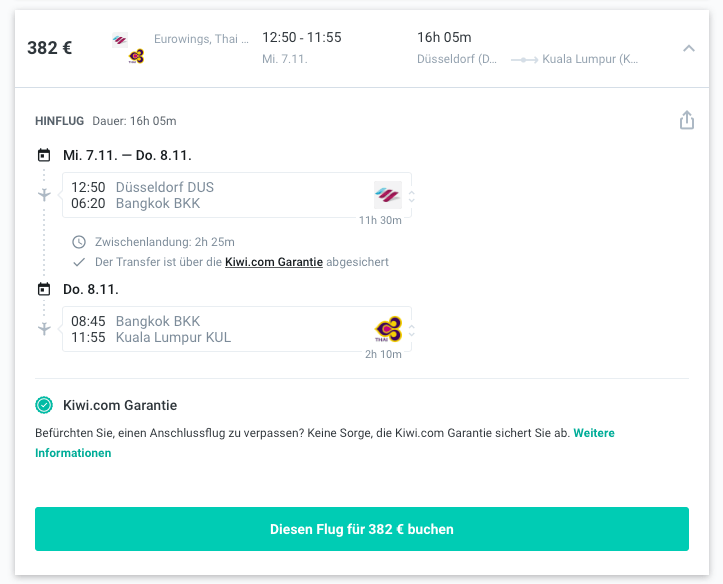
Task: Click the green Kiwi.com guarantee checkmark icon
Action: tap(44, 405)
